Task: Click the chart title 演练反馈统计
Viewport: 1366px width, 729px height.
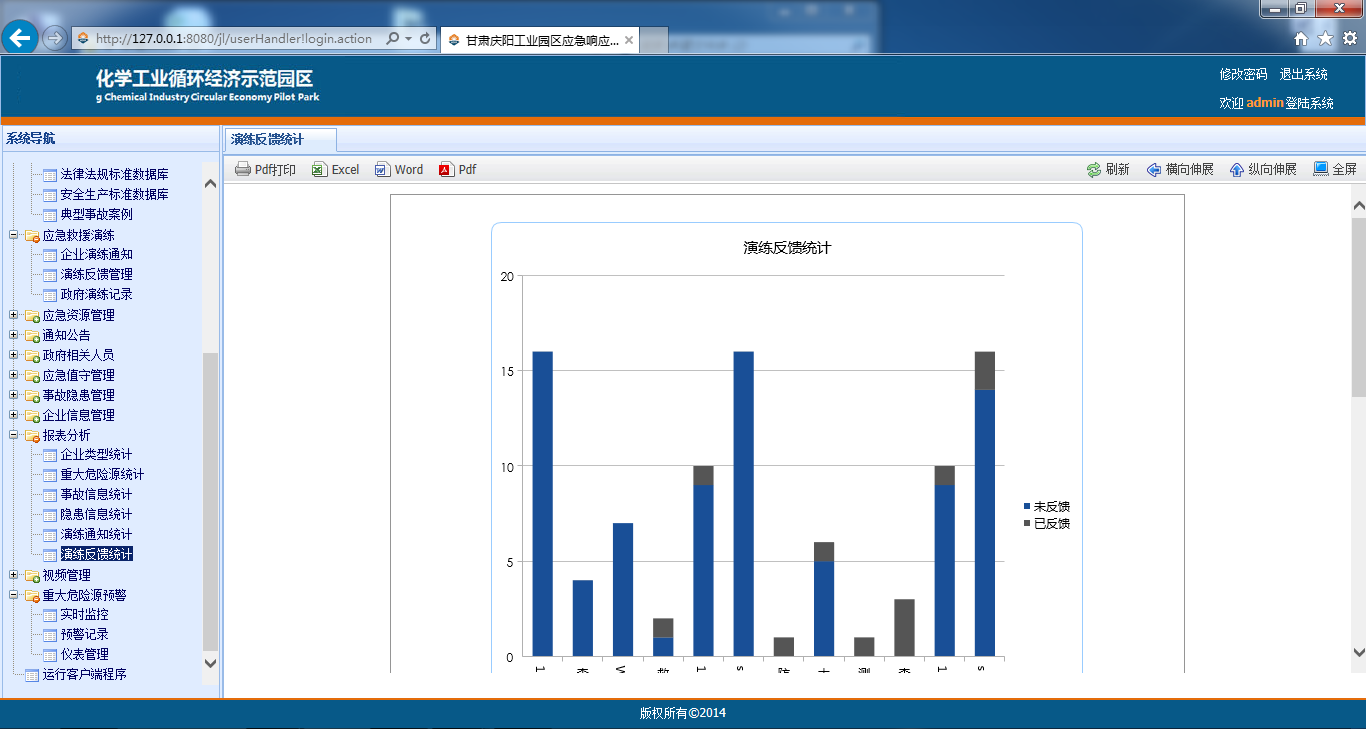Action: click(787, 248)
